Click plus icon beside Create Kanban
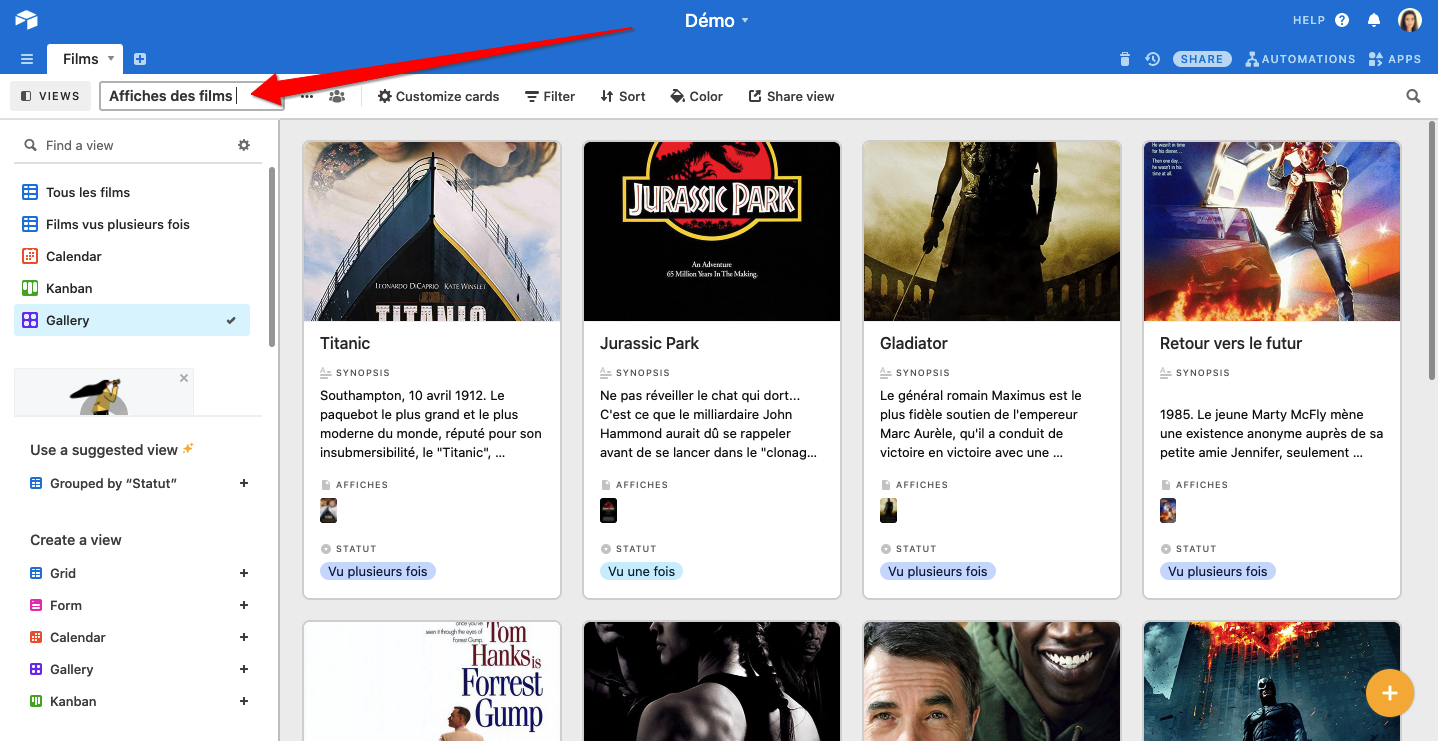Image resolution: width=1438 pixels, height=742 pixels. pyautogui.click(x=244, y=701)
